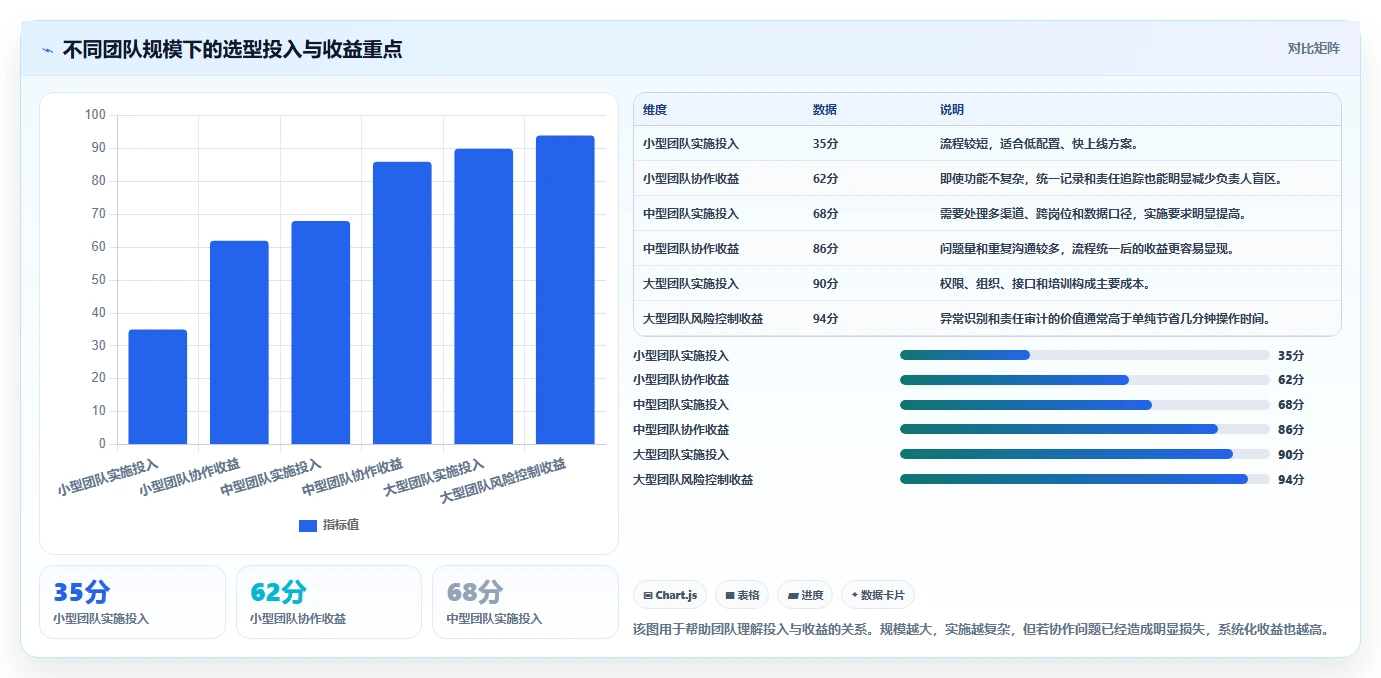
Task: Select the 数据卡片 tag chip
Action: 878,595
